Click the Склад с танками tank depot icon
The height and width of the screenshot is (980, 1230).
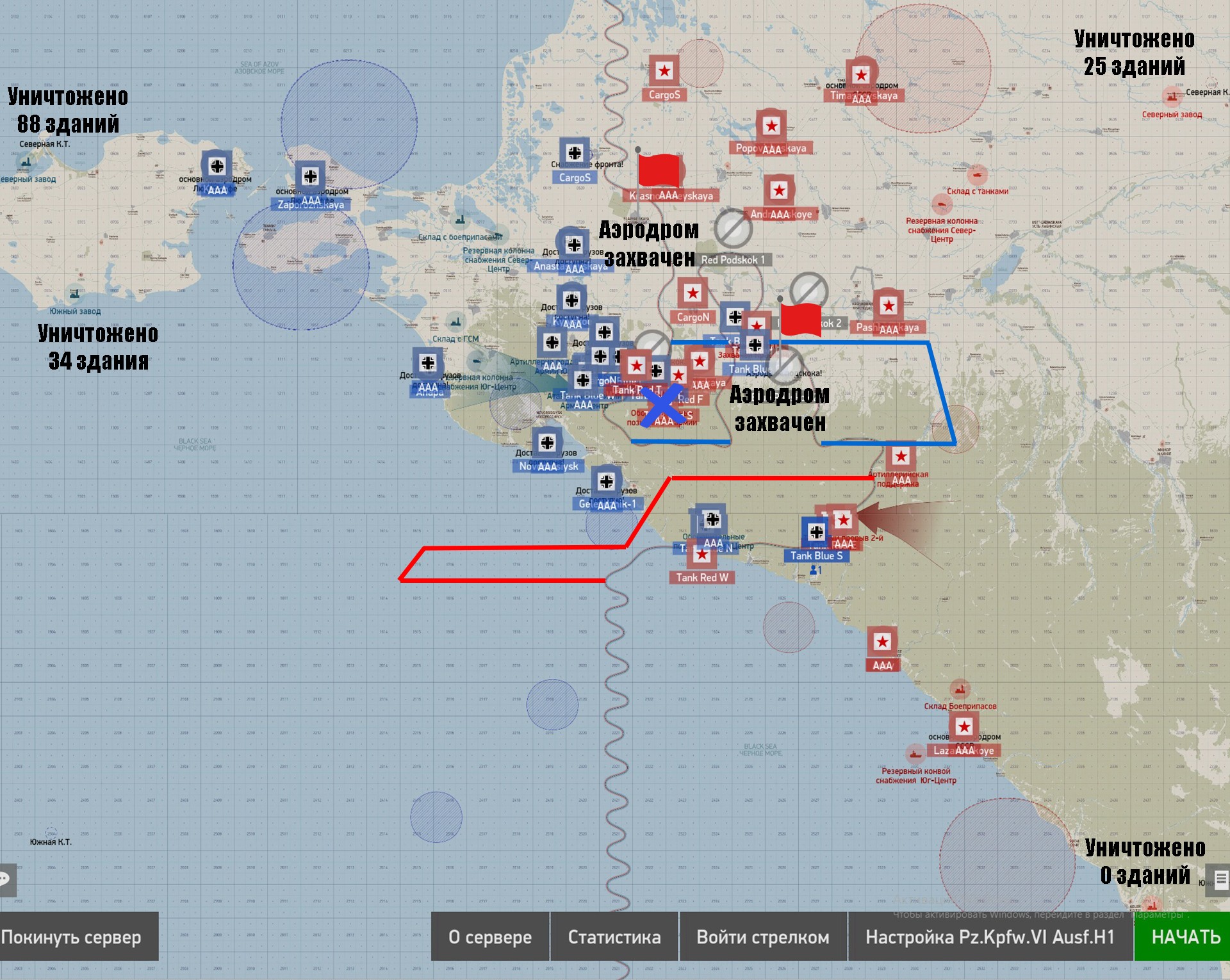pos(977,174)
